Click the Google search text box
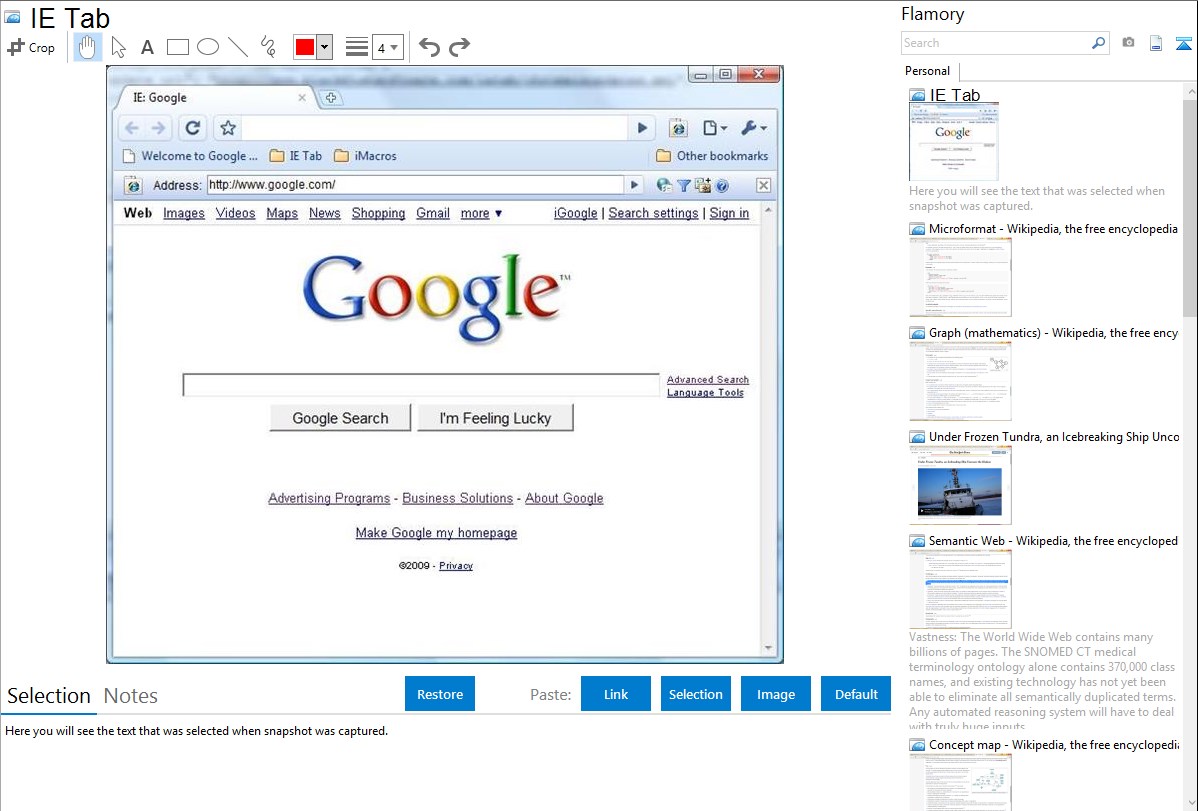Viewport: 1198px width, 811px height. [x=421, y=385]
